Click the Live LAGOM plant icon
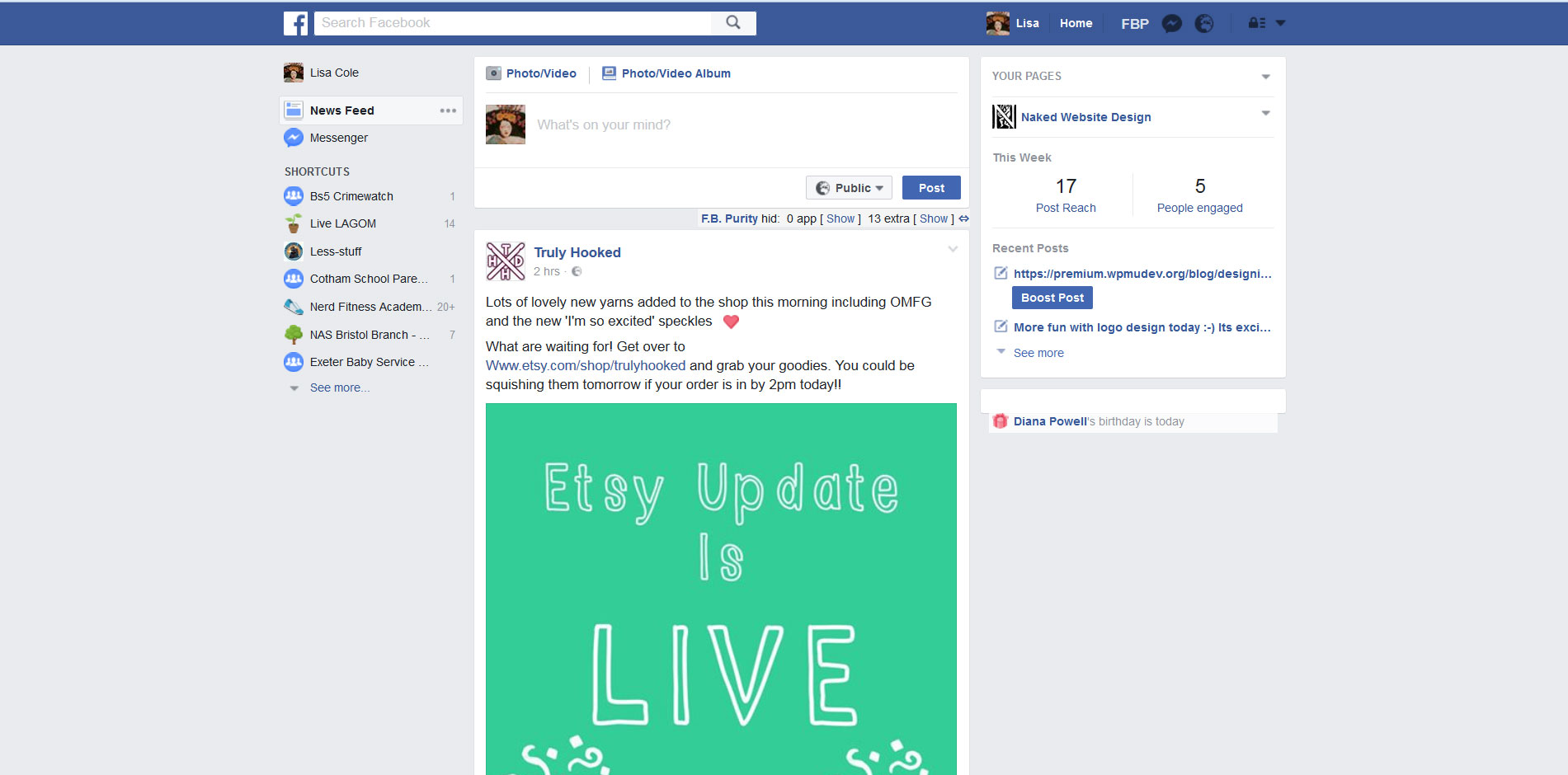 [x=294, y=223]
